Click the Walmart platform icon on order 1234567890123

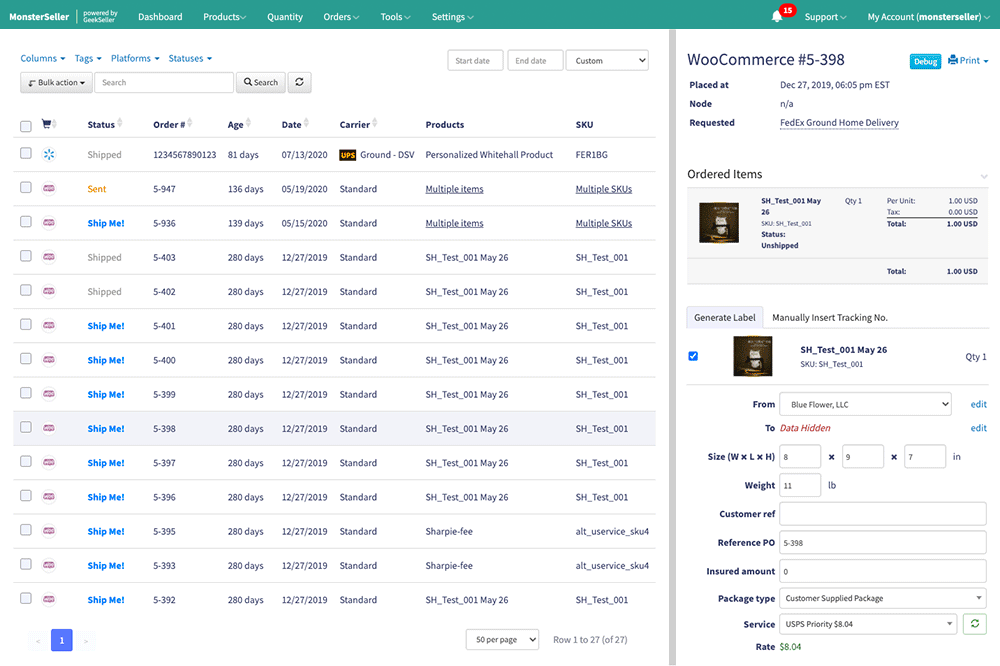click(x=49, y=154)
